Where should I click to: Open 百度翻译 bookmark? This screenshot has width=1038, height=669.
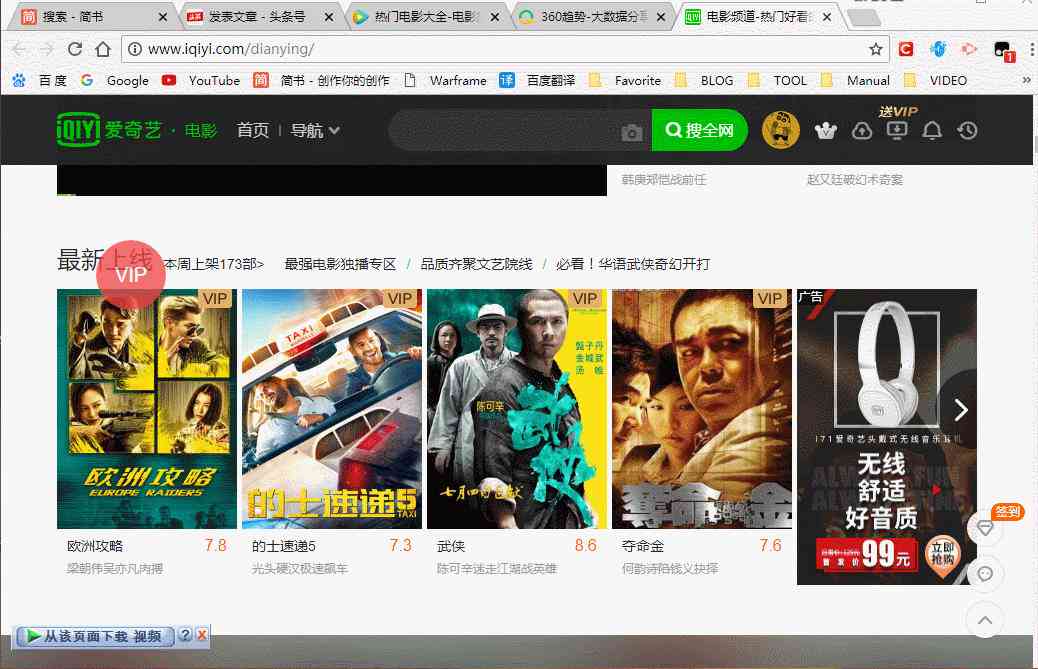point(538,81)
